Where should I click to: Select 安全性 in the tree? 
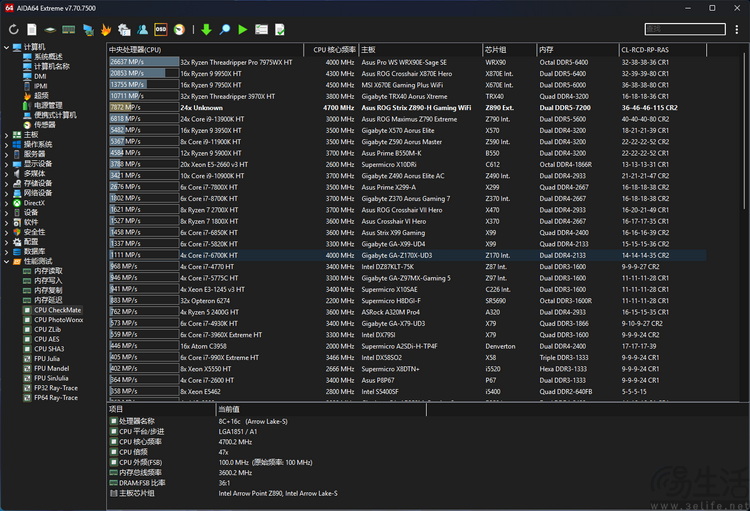pos(34,232)
